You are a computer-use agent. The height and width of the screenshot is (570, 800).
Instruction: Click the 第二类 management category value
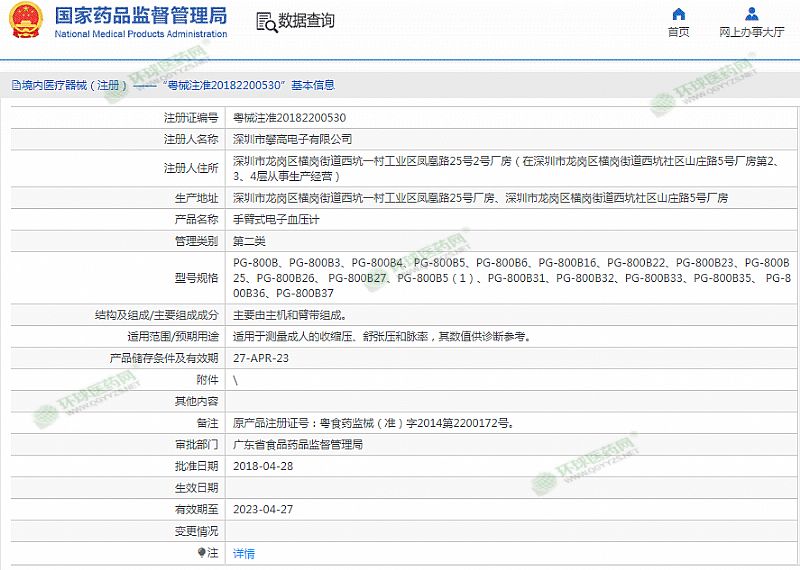coord(248,241)
